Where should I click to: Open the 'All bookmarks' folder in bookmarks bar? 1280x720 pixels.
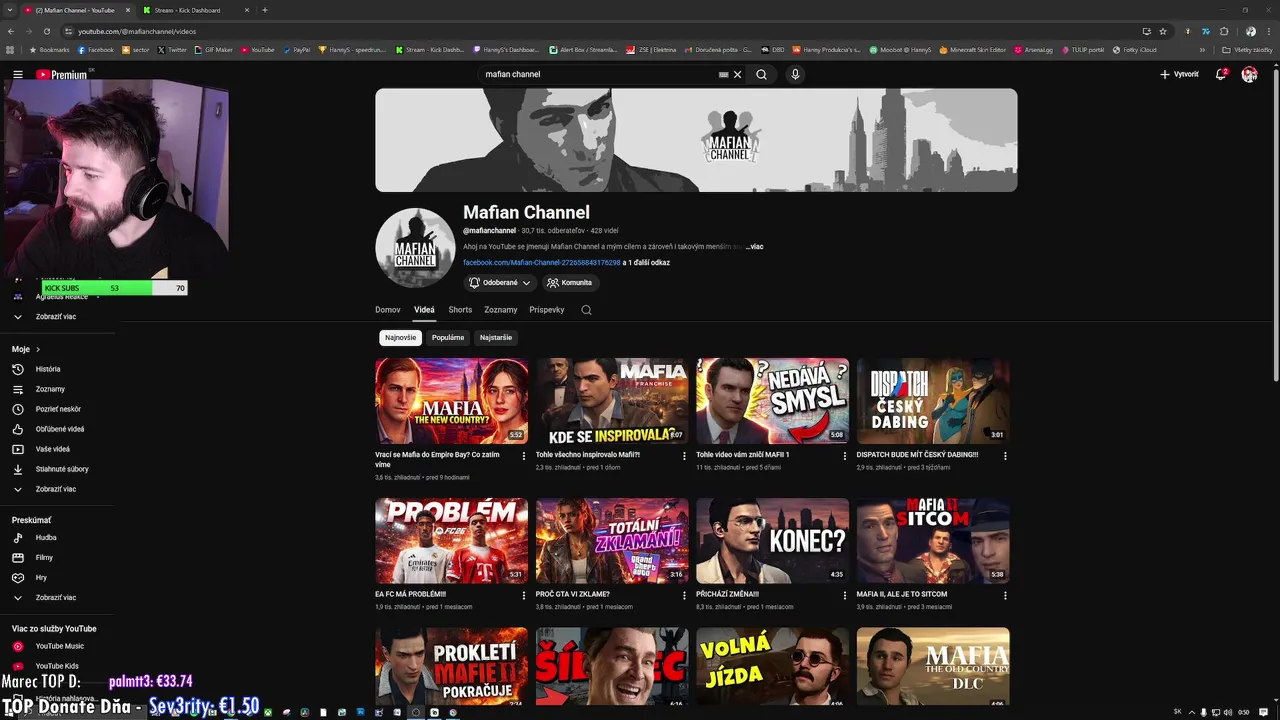1248,49
